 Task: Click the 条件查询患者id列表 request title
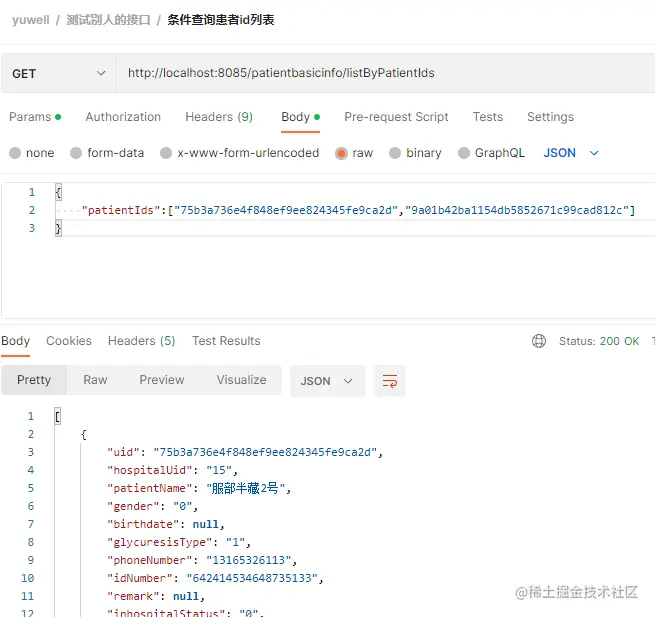tap(221, 20)
